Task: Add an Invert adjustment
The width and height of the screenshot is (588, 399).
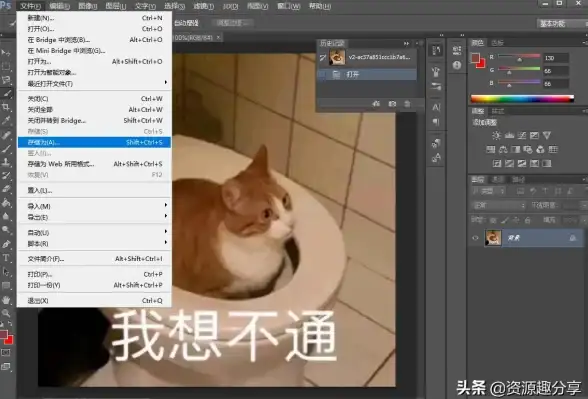Action: [497, 164]
